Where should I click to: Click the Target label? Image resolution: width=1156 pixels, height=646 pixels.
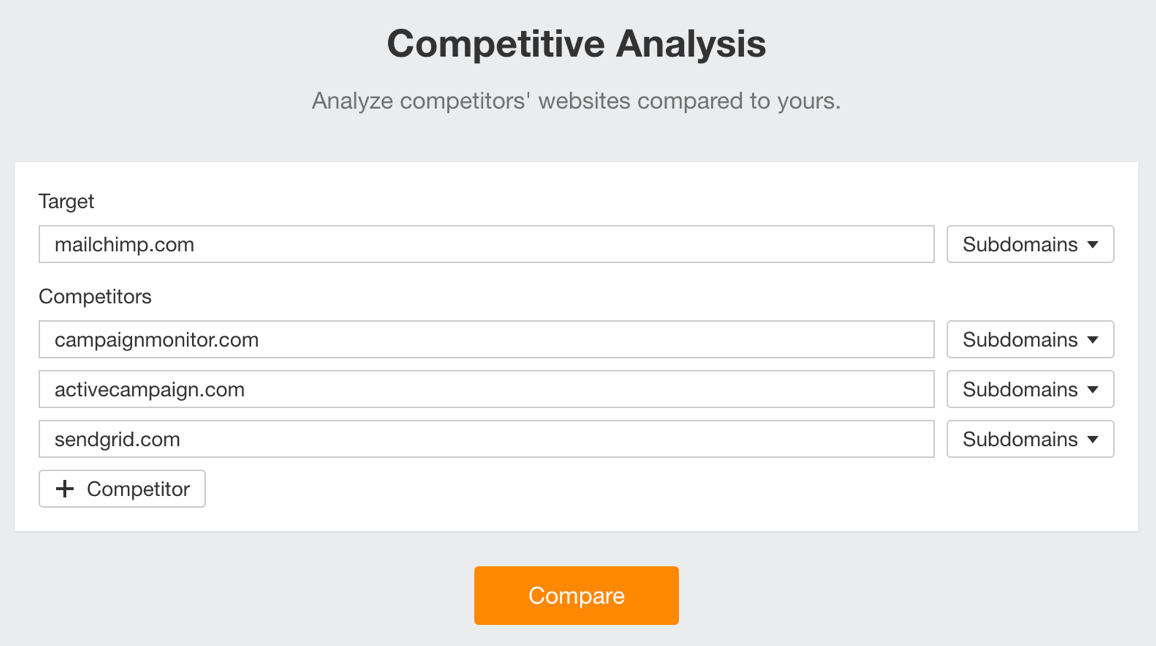click(66, 201)
